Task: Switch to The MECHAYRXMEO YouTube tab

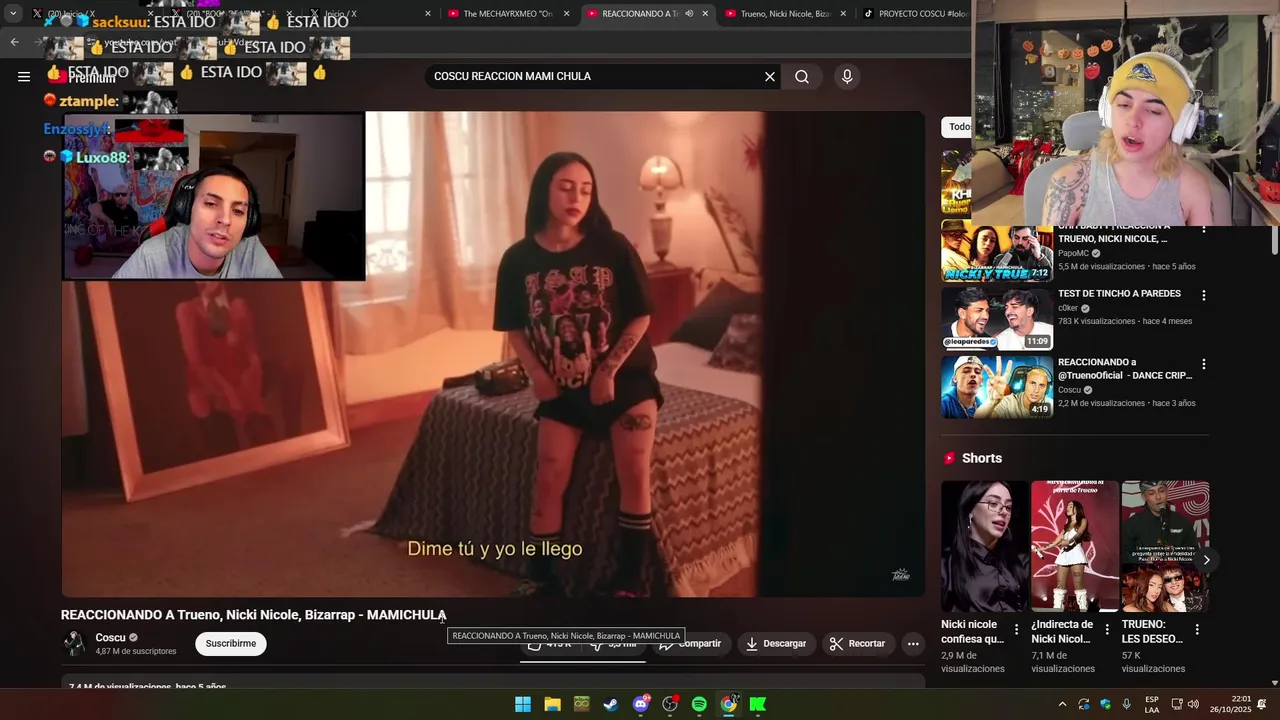Action: pyautogui.click(x=508, y=13)
